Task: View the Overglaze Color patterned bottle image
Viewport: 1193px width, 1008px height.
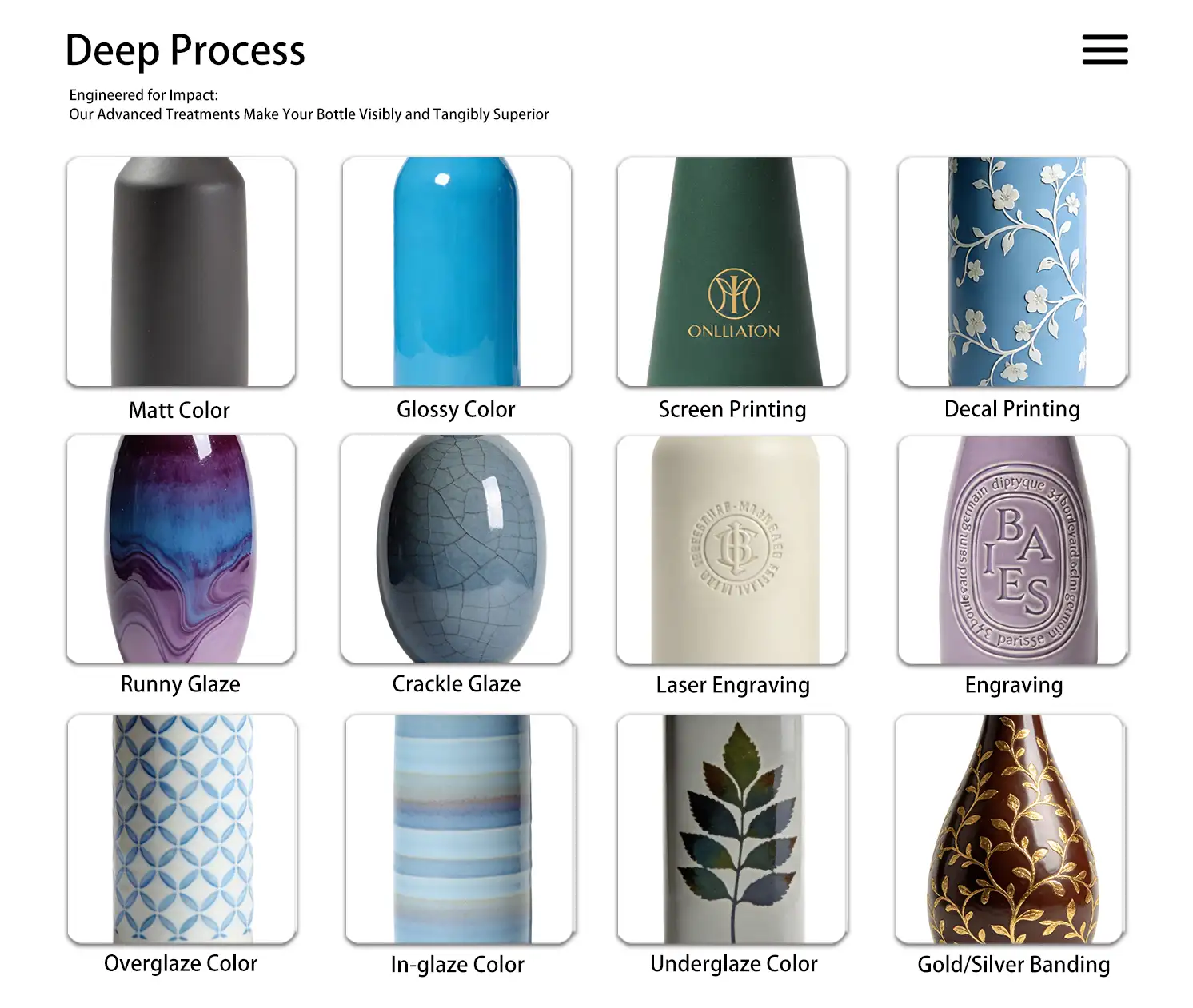Action: pyautogui.click(x=182, y=829)
